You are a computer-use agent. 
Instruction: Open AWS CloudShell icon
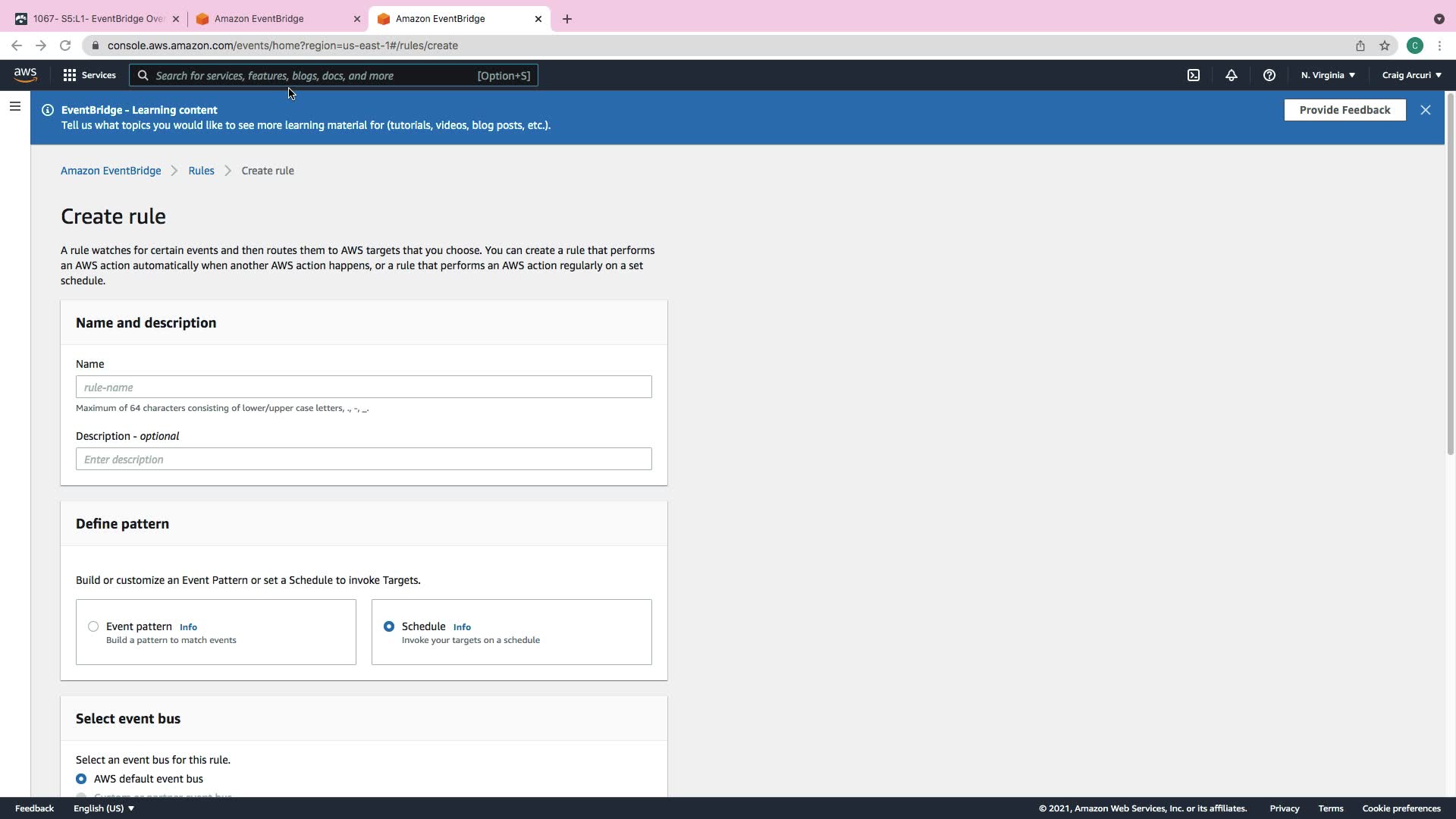(x=1194, y=75)
